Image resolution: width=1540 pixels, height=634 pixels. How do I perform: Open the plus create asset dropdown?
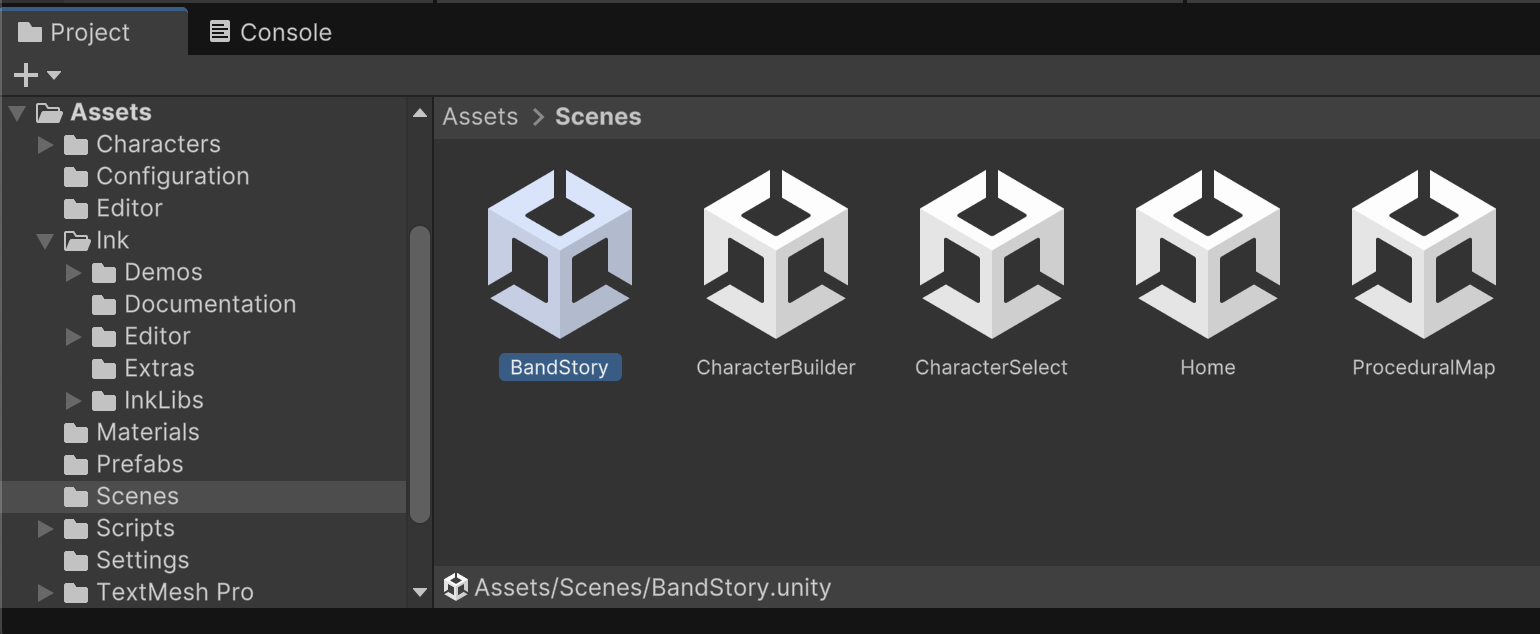37,75
